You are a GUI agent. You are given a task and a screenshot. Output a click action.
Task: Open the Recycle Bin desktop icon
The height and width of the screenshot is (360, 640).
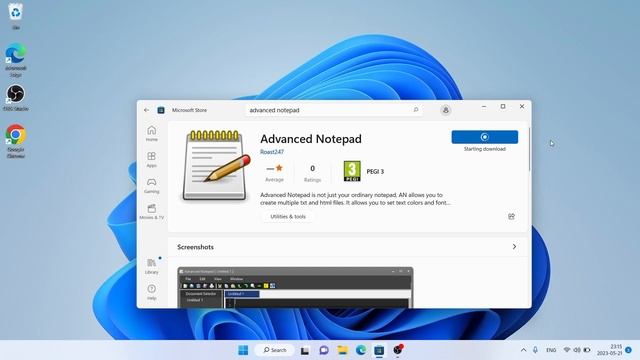coord(16,16)
